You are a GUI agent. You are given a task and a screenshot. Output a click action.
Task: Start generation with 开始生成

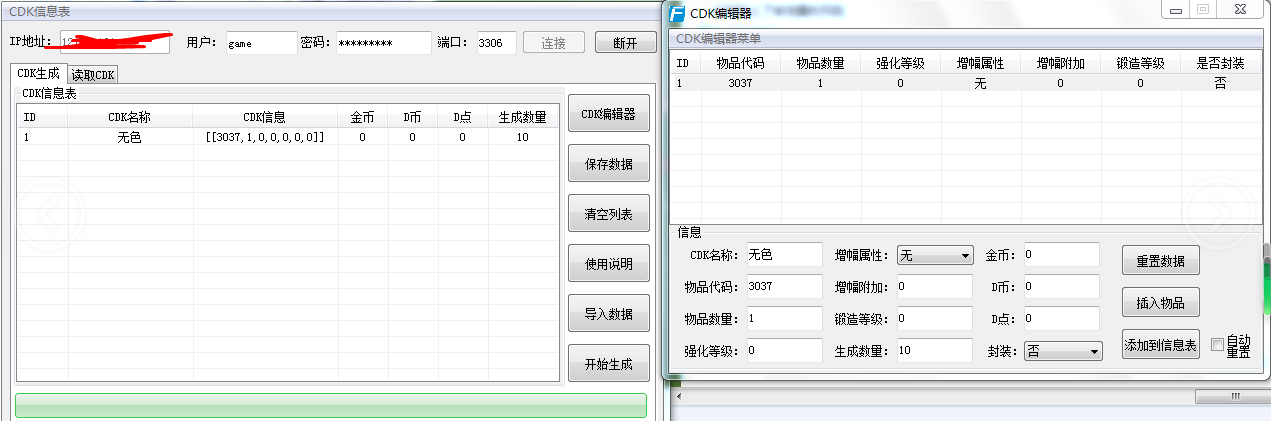(608, 364)
